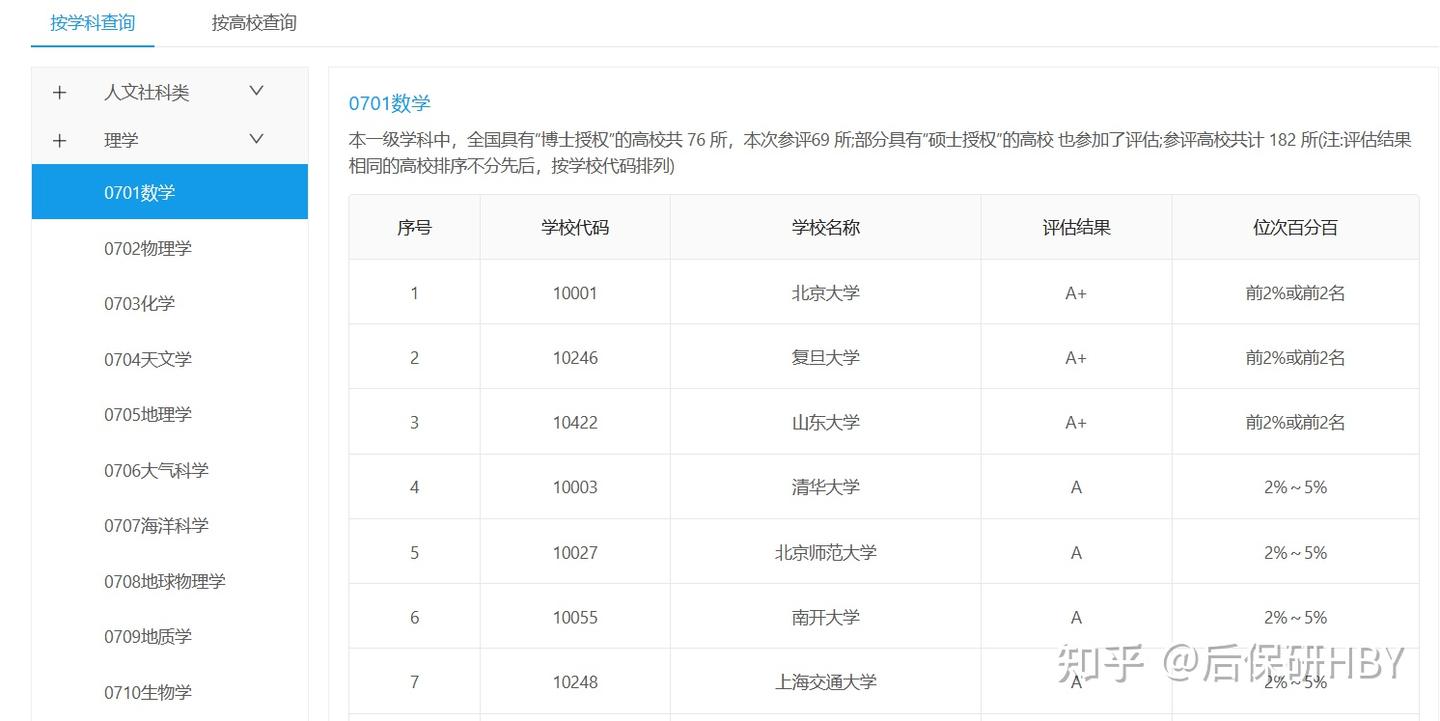Click 前2%或前2名 for 复旦大学
Image resolution: width=1440 pixels, height=721 pixels.
[x=1295, y=357]
